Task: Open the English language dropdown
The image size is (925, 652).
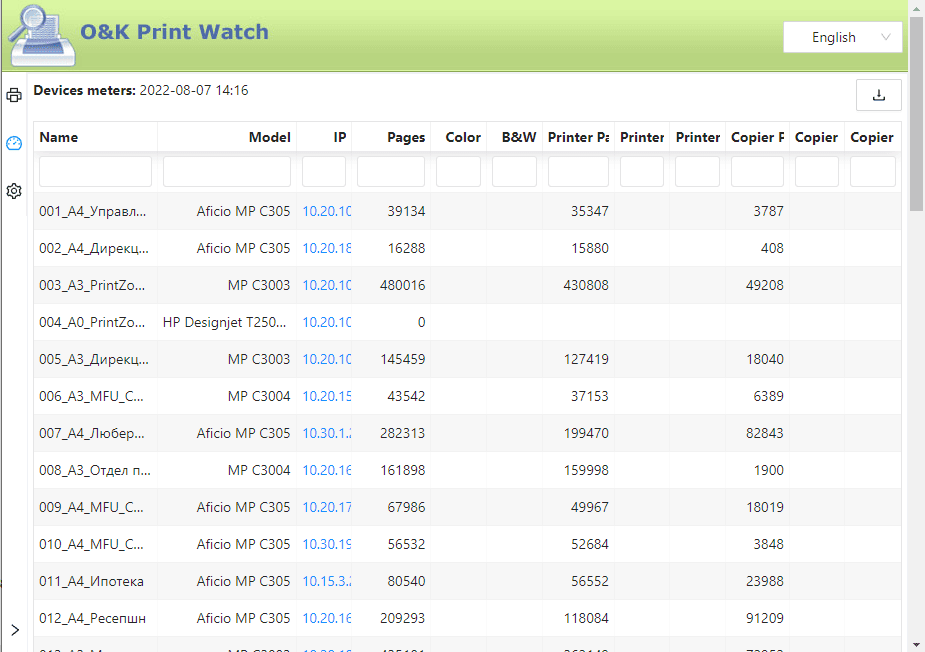Action: click(842, 37)
